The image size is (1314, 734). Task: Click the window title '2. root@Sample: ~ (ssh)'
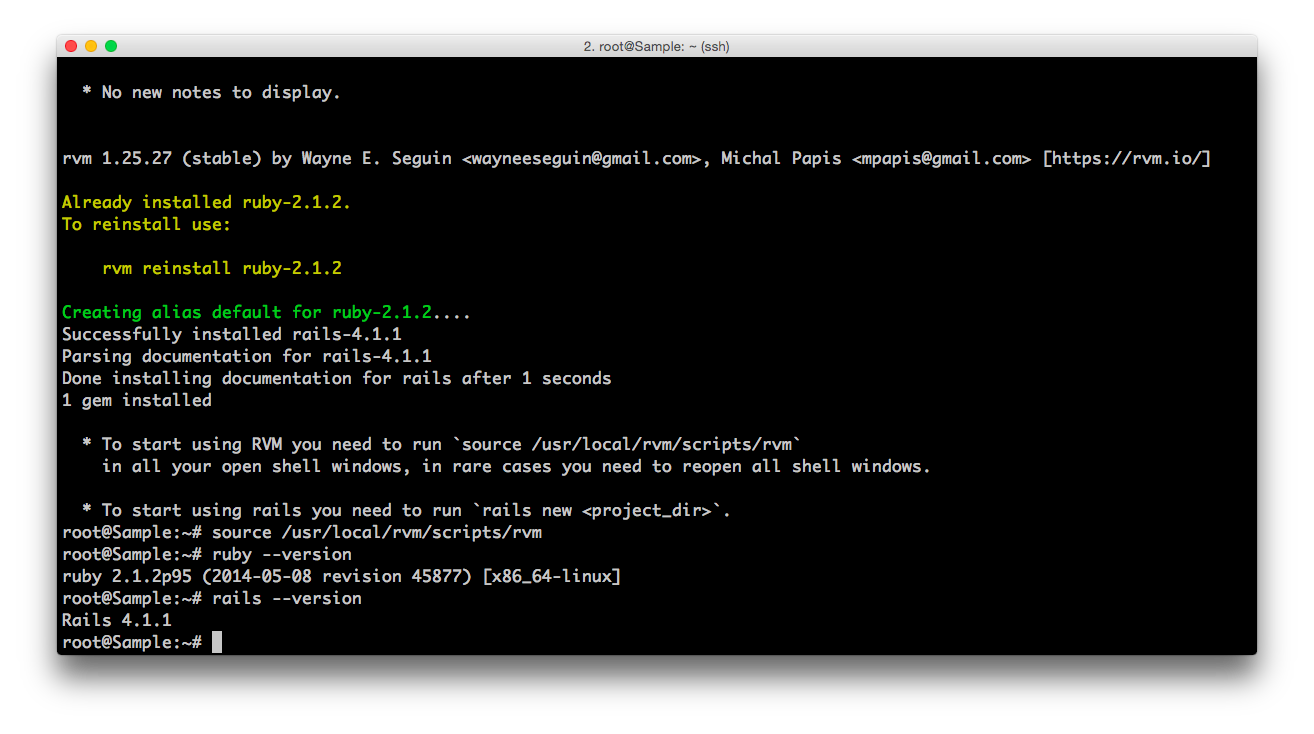(656, 47)
